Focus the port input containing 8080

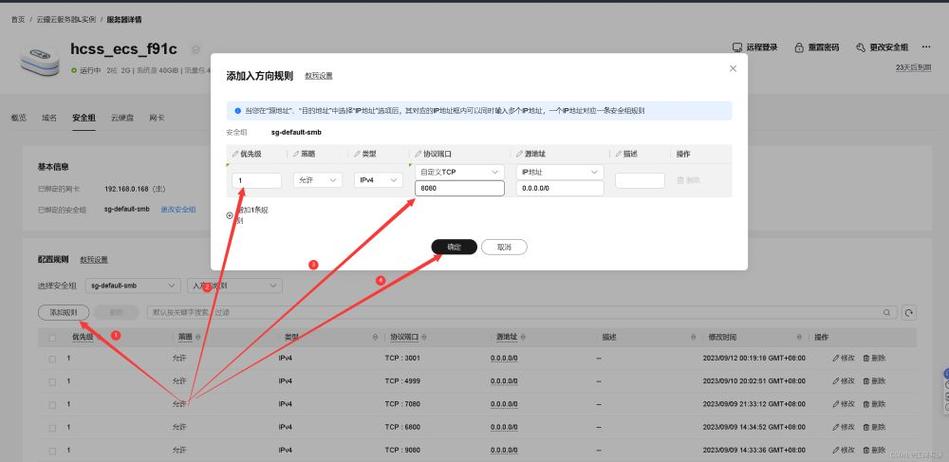pyautogui.click(x=459, y=188)
